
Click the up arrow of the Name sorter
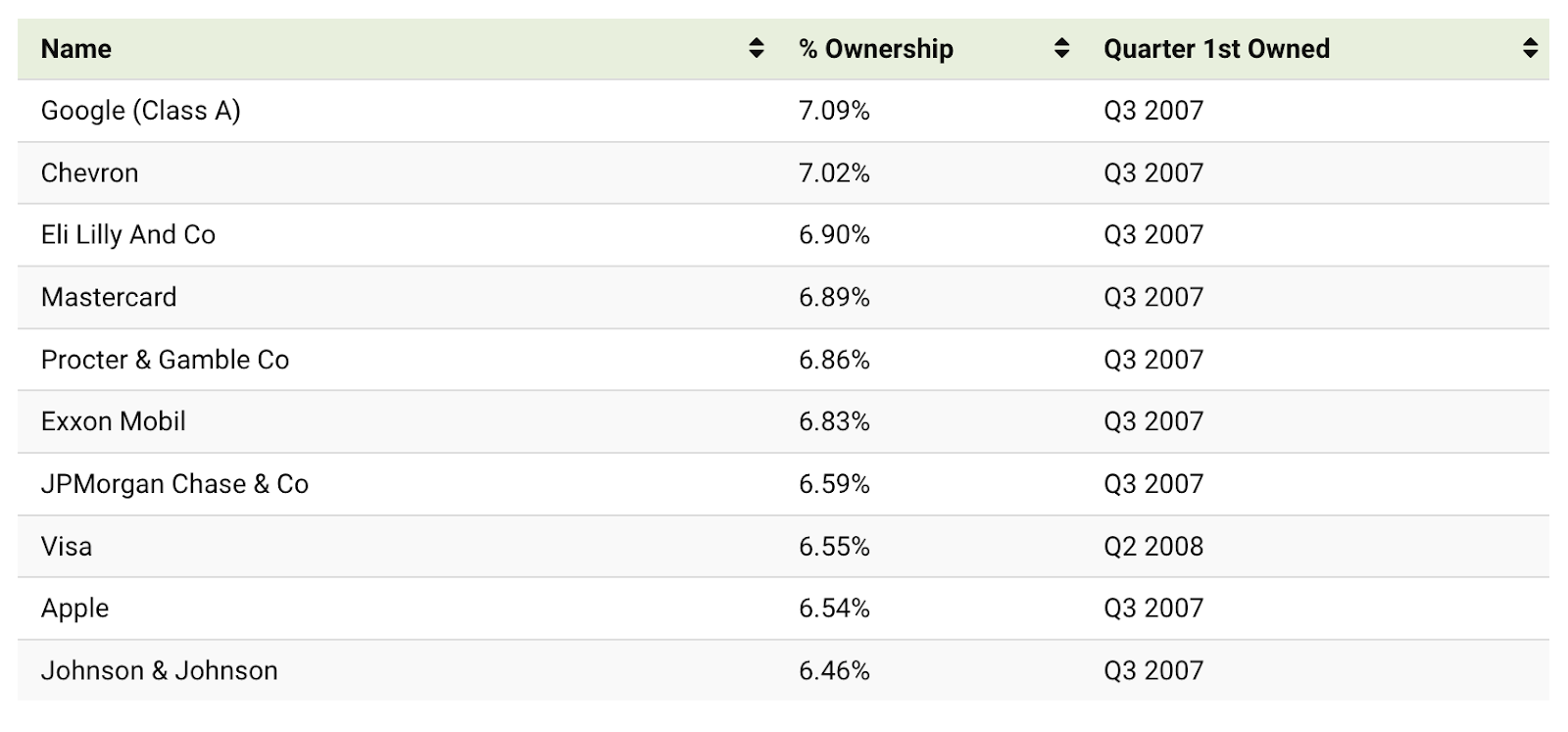point(756,42)
